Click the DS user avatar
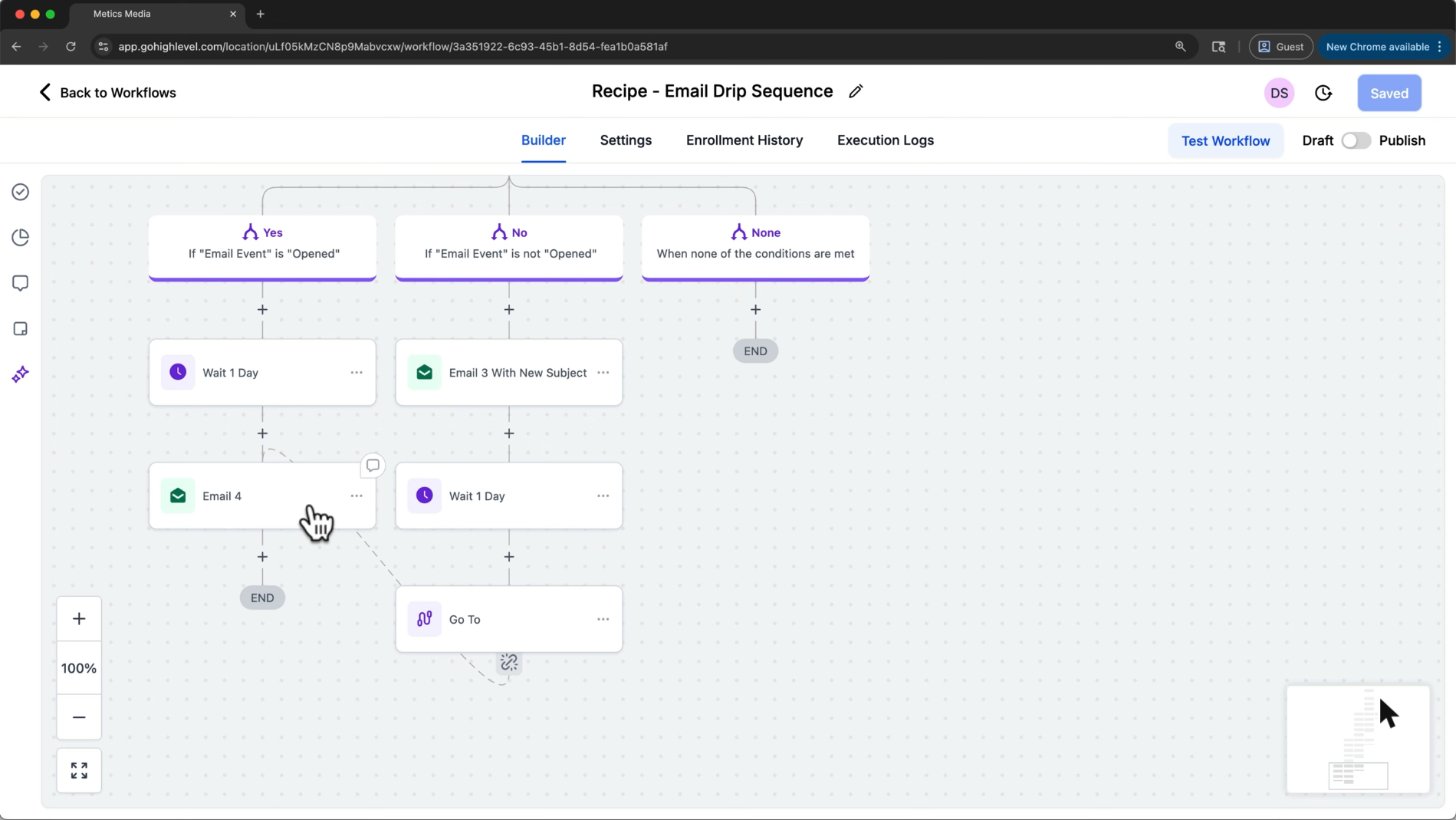The image size is (1456, 820). (1279, 93)
